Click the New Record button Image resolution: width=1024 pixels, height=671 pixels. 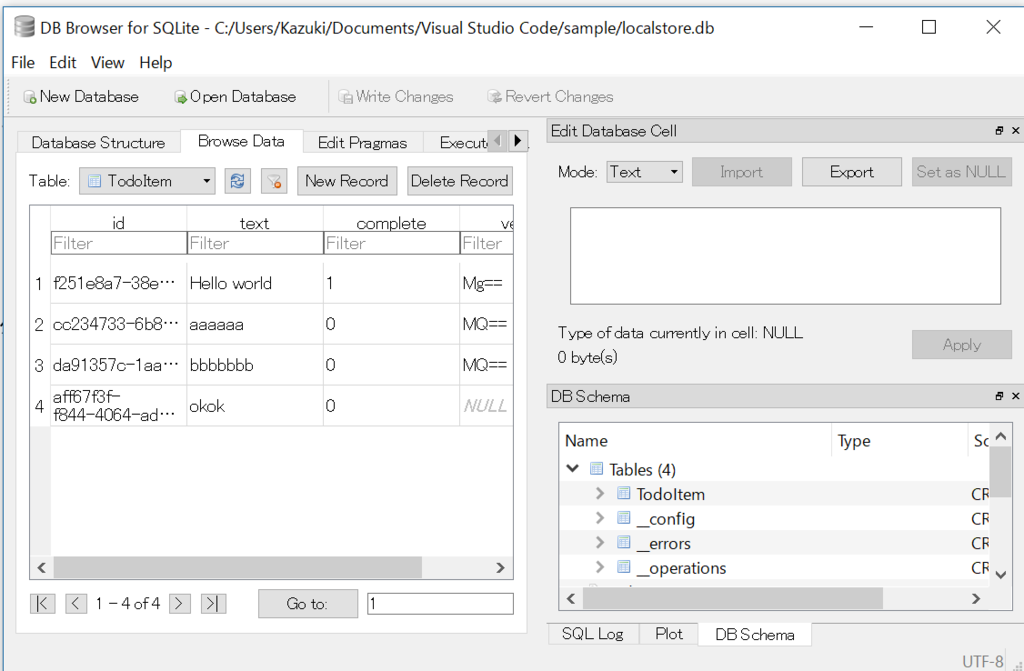tap(347, 181)
